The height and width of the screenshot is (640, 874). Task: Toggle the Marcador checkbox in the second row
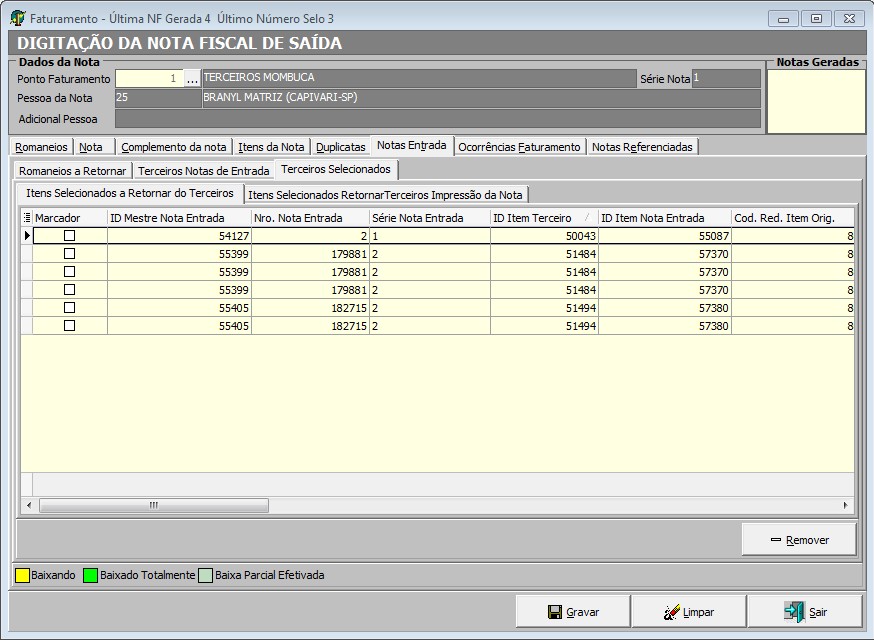pos(69,254)
